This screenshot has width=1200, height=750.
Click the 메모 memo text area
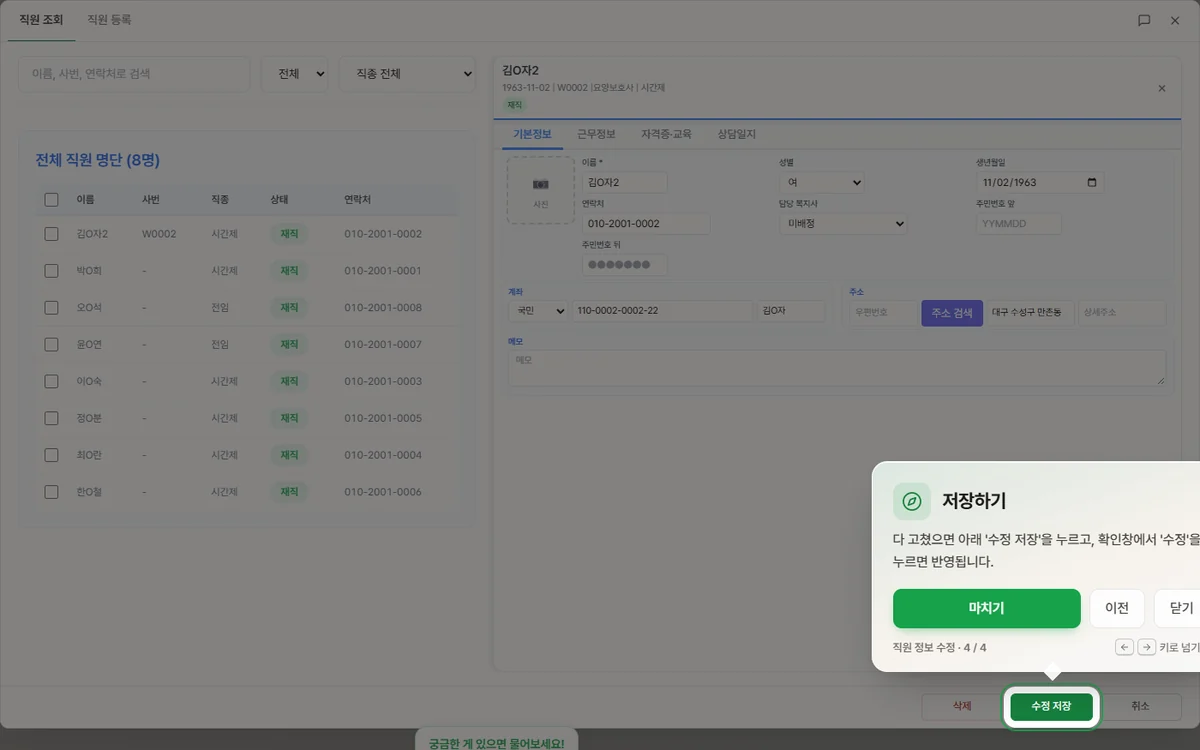pos(837,368)
